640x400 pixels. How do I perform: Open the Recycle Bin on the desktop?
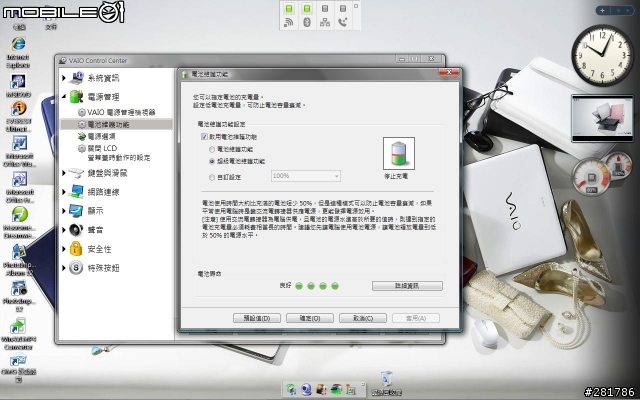tap(386, 379)
